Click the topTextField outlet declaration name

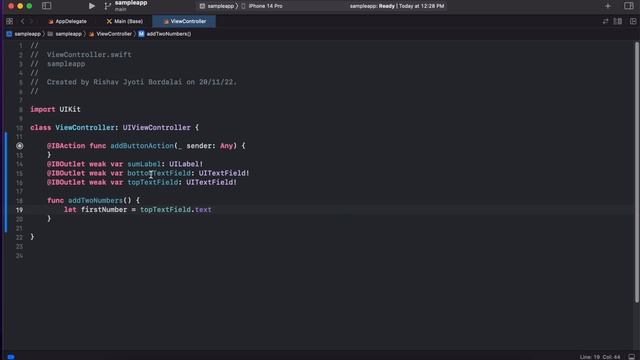(153, 182)
